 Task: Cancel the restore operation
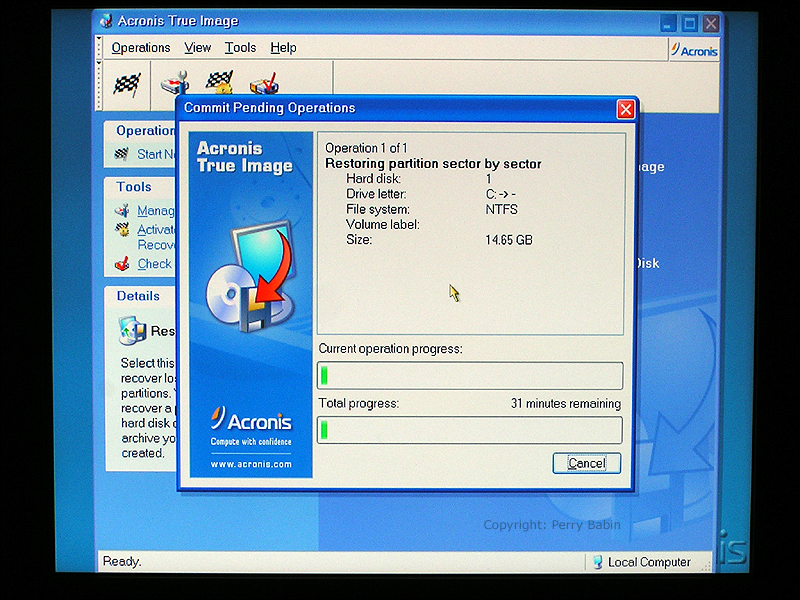[587, 463]
